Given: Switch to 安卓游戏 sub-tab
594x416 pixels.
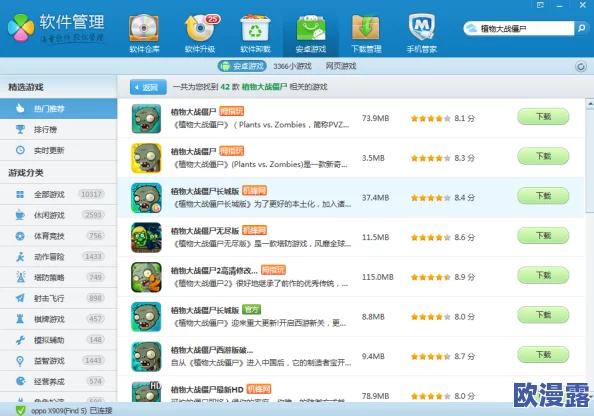Looking at the screenshot, I should click(242, 66).
